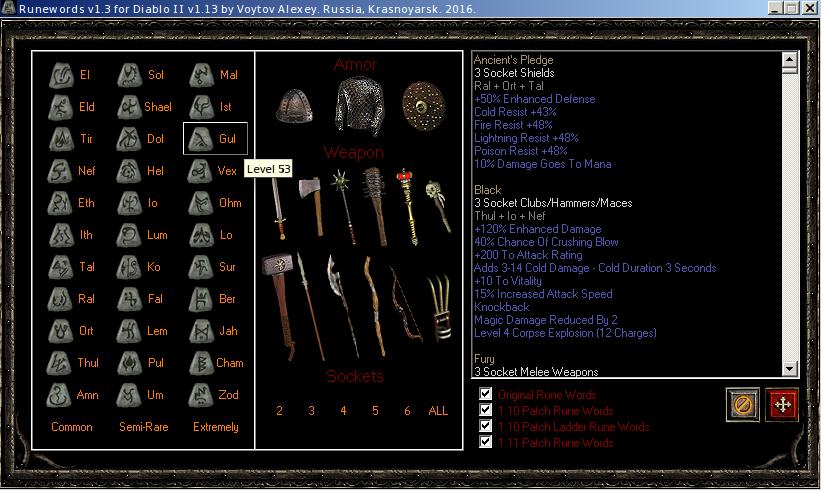This screenshot has width=821, height=490.
Task: Filter by helm armor type
Action: [x=294, y=106]
